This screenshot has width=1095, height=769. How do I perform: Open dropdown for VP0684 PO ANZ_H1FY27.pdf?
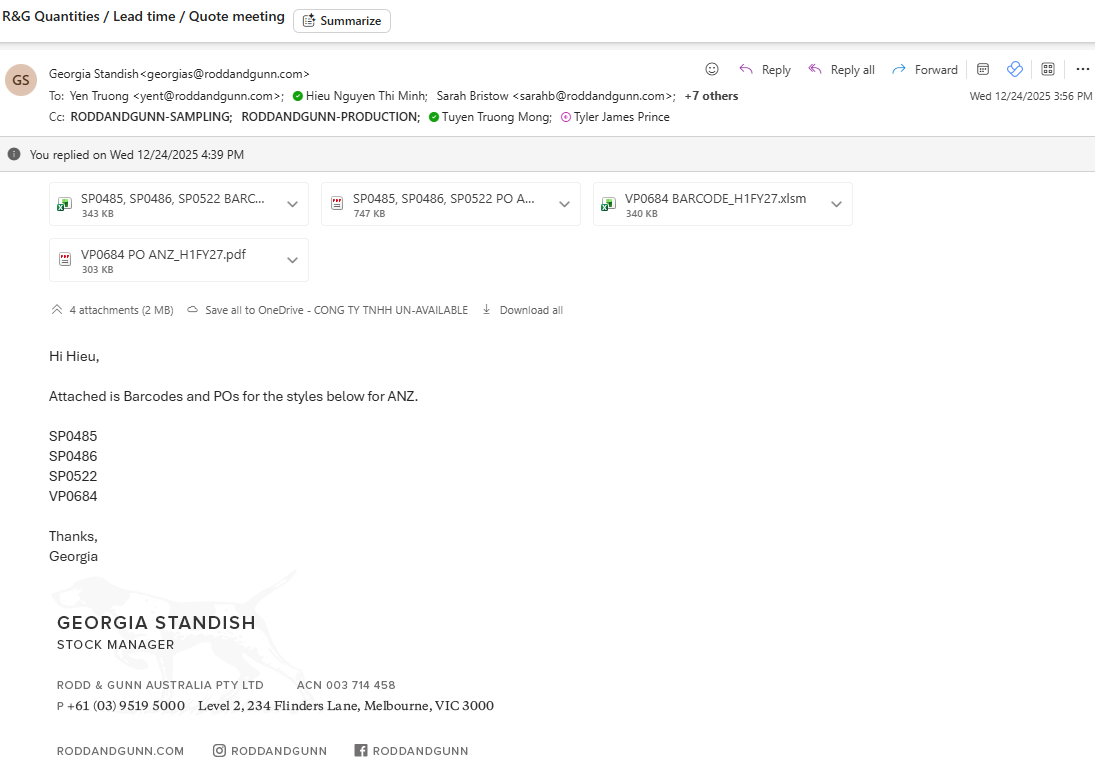tap(292, 260)
